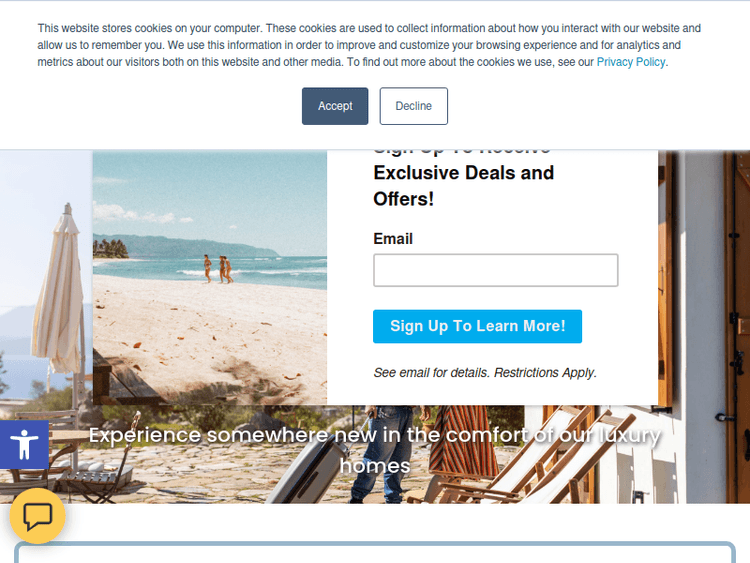Click the Restrictions Apply disclaimer text
Screen dimensions: 750x563
pos(485,373)
